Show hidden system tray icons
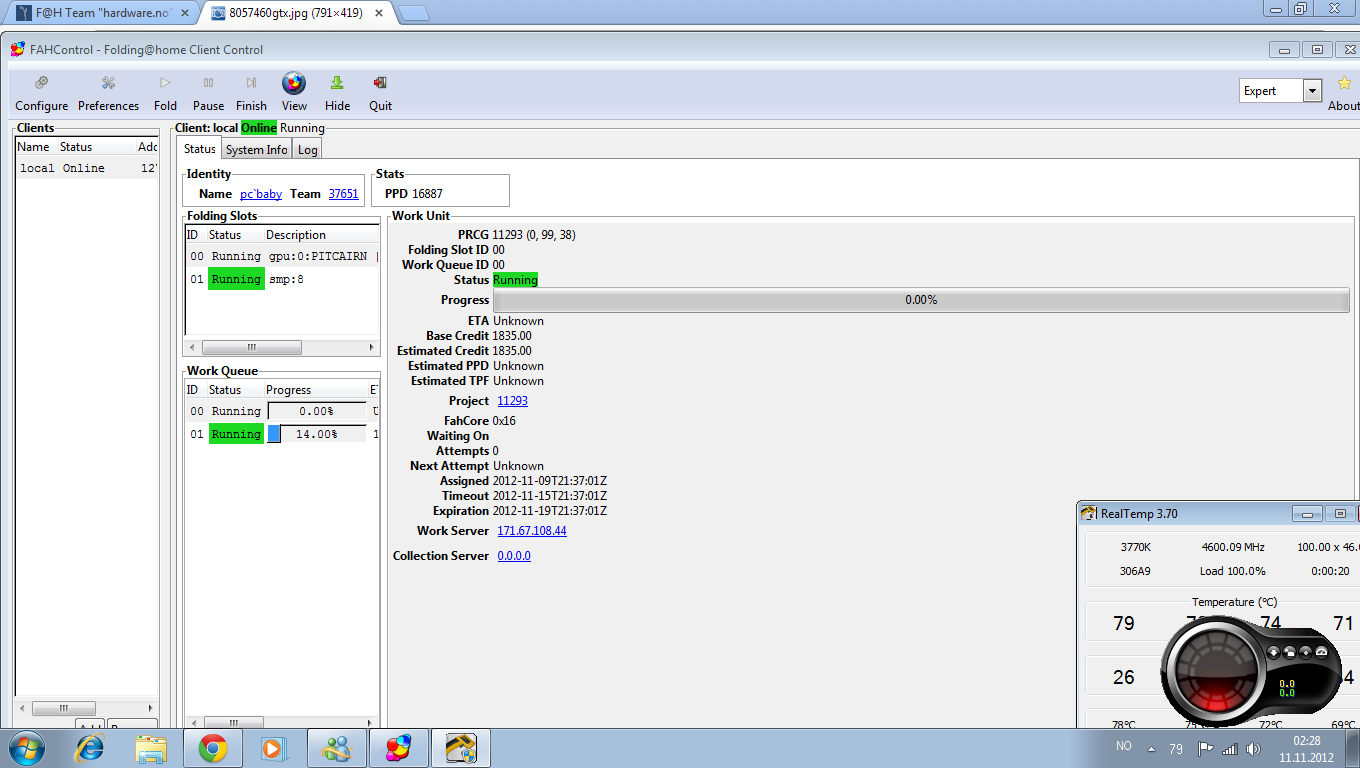Screen dimensions: 1360x768 pos(1149,748)
